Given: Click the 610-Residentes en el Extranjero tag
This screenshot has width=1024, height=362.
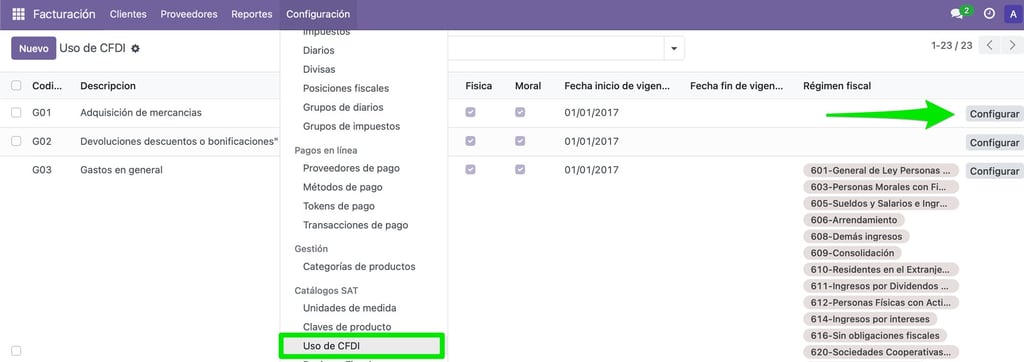Looking at the screenshot, I should click(880, 269).
